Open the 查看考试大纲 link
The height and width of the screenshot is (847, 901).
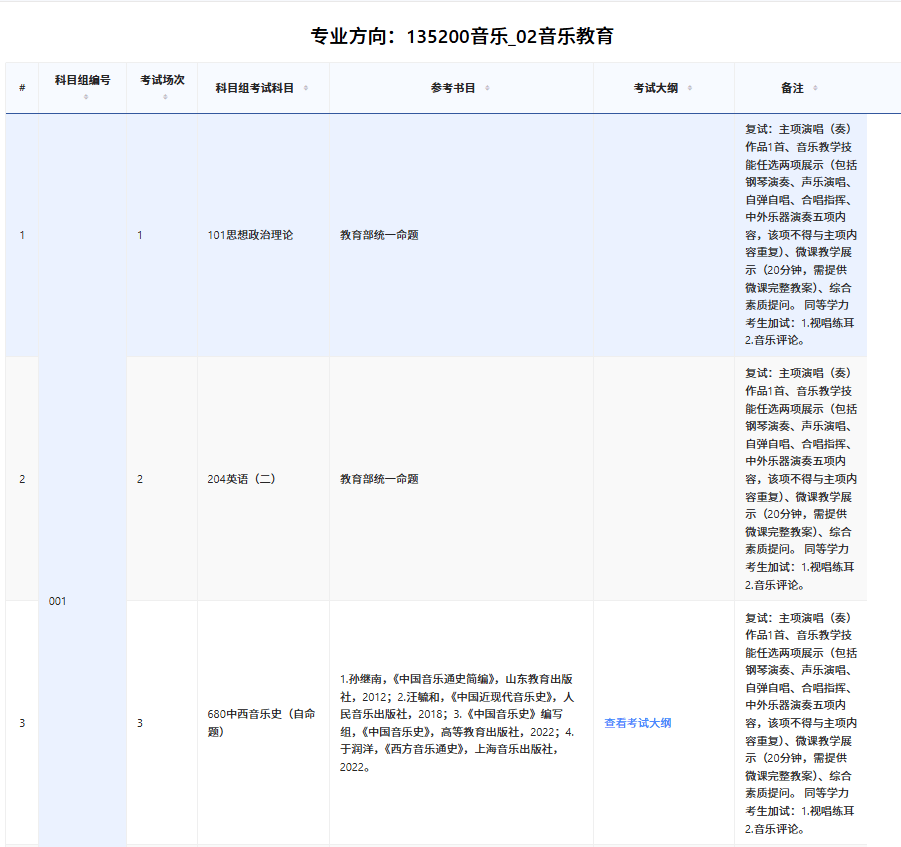click(x=637, y=723)
